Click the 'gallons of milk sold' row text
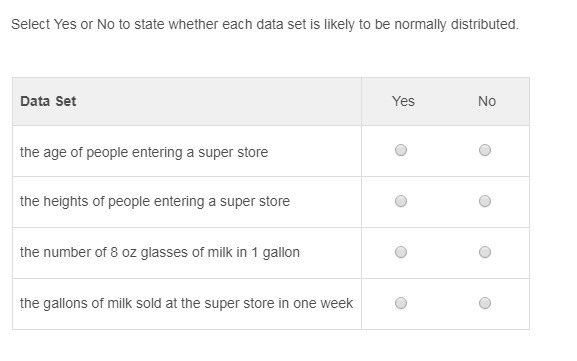577x361 pixels. tap(186, 304)
